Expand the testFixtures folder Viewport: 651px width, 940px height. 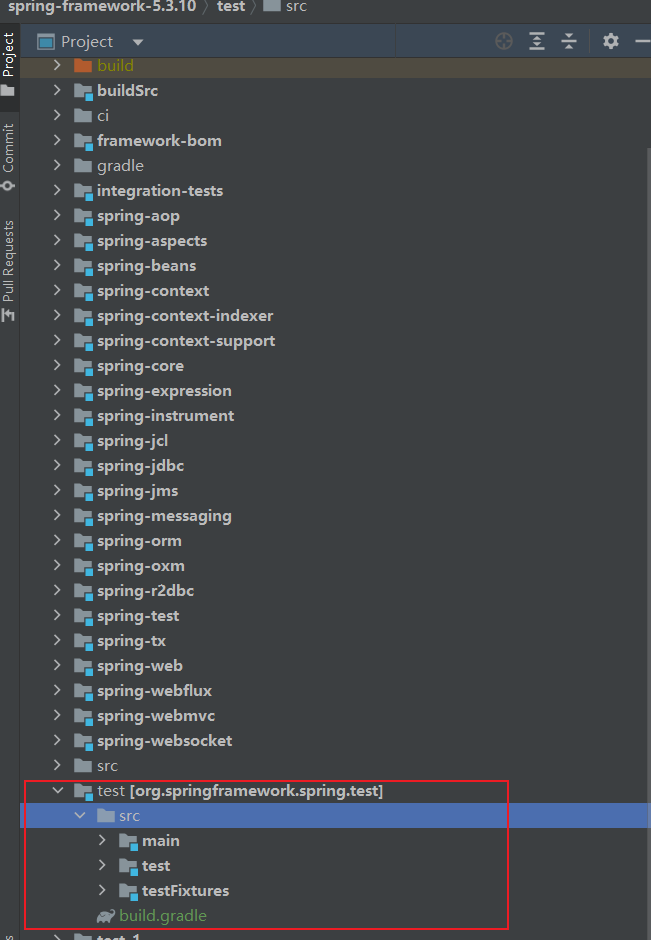click(x=103, y=891)
